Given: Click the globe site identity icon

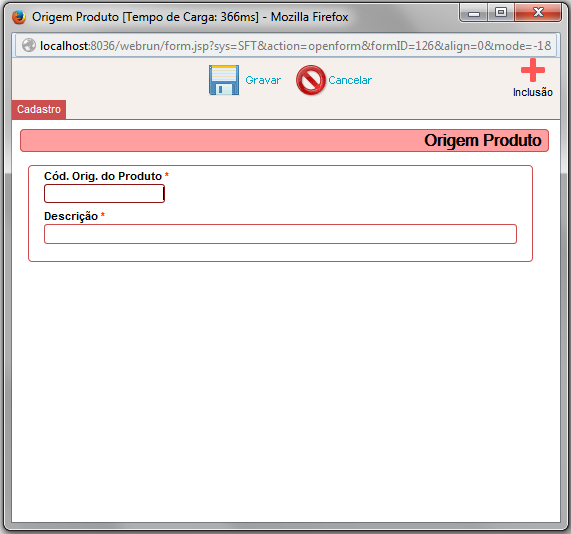Looking at the screenshot, I should click(x=29, y=46).
